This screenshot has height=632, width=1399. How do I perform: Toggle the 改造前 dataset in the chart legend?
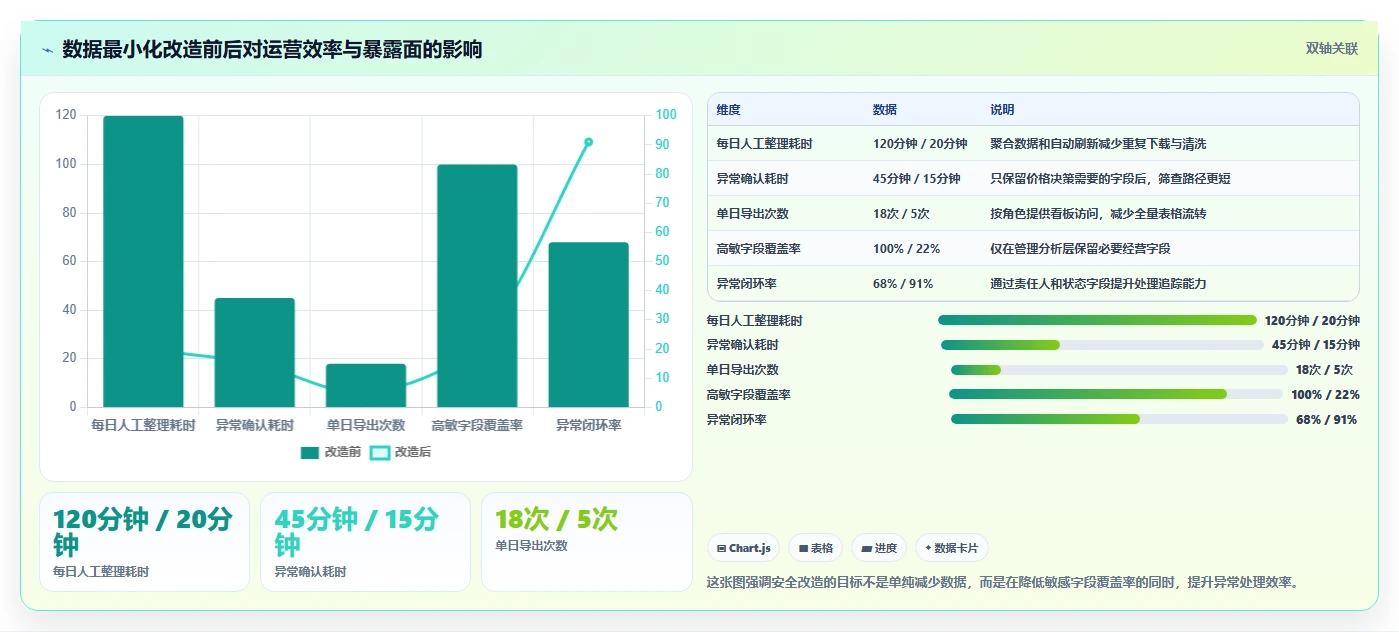pos(331,452)
